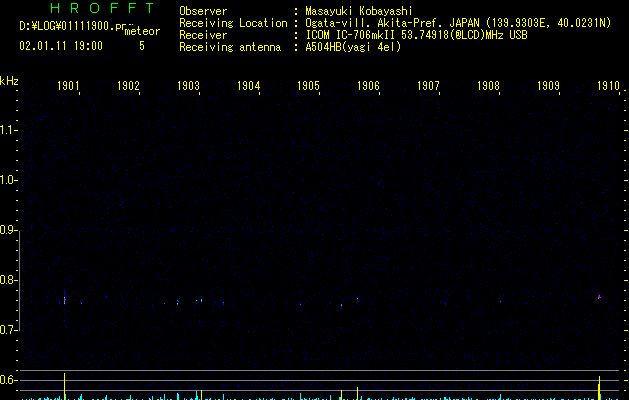Click the 0.7 frequency axis label
629x400 pixels.
[x=8, y=330]
